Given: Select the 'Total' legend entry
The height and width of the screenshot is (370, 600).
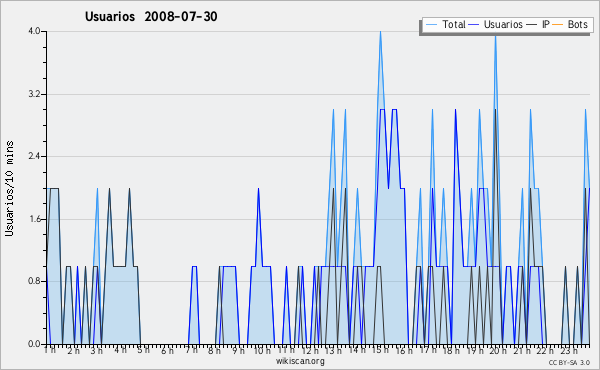Looking at the screenshot, I should [454, 24].
